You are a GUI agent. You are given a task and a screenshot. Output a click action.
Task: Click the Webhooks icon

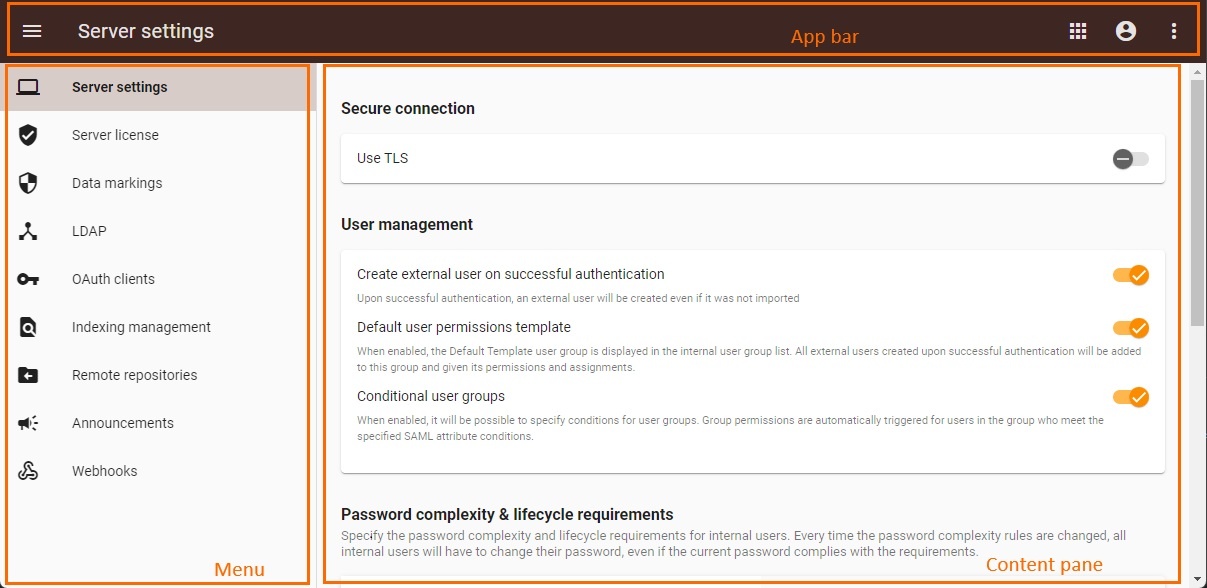(28, 471)
